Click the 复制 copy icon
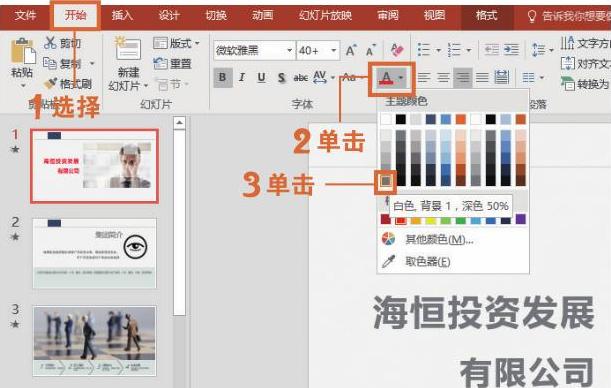Viewport: 611px width, 388px height. point(50,63)
